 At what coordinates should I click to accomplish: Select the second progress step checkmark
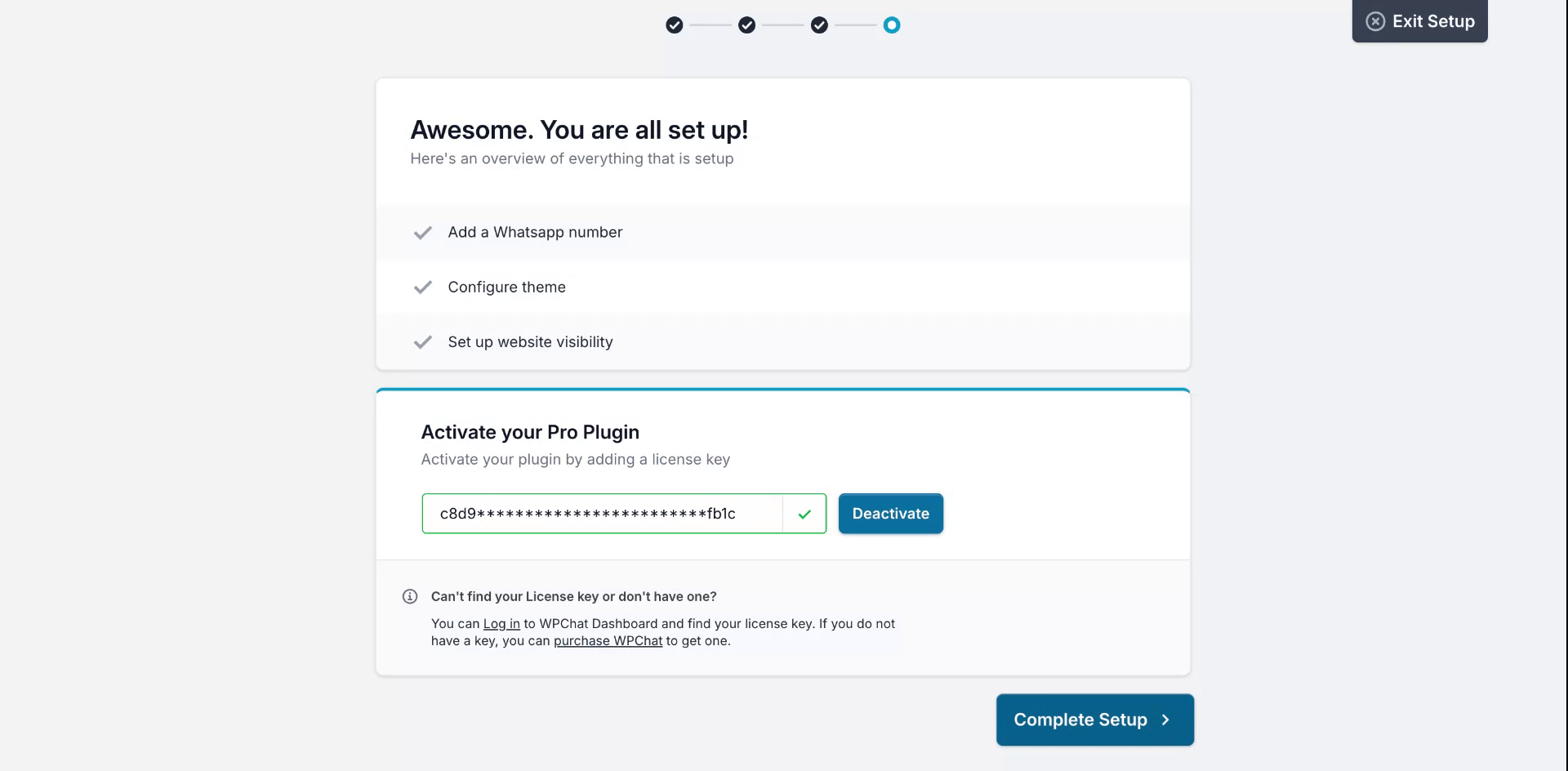point(746,25)
